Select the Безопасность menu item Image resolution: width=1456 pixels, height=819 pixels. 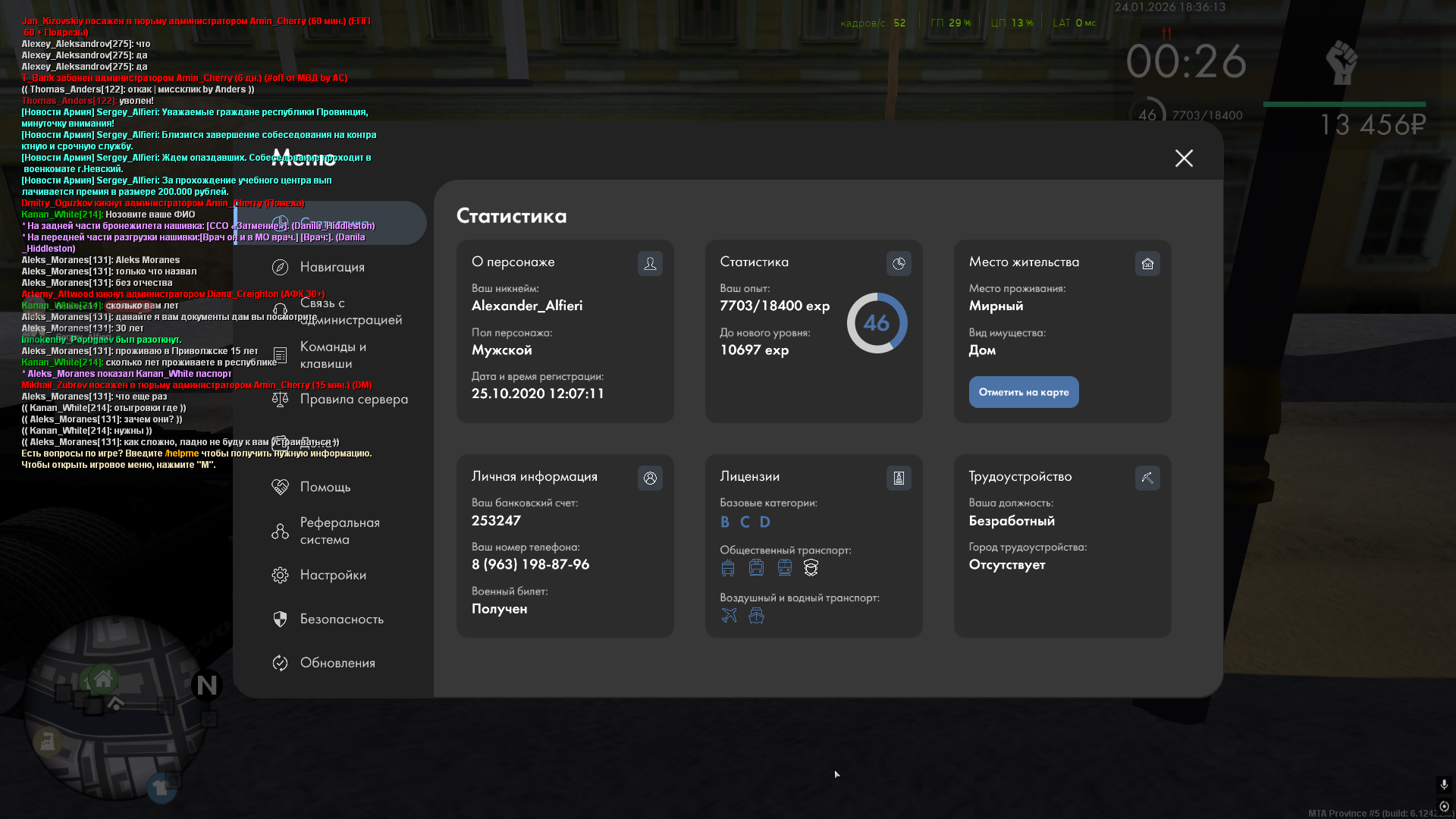point(341,620)
